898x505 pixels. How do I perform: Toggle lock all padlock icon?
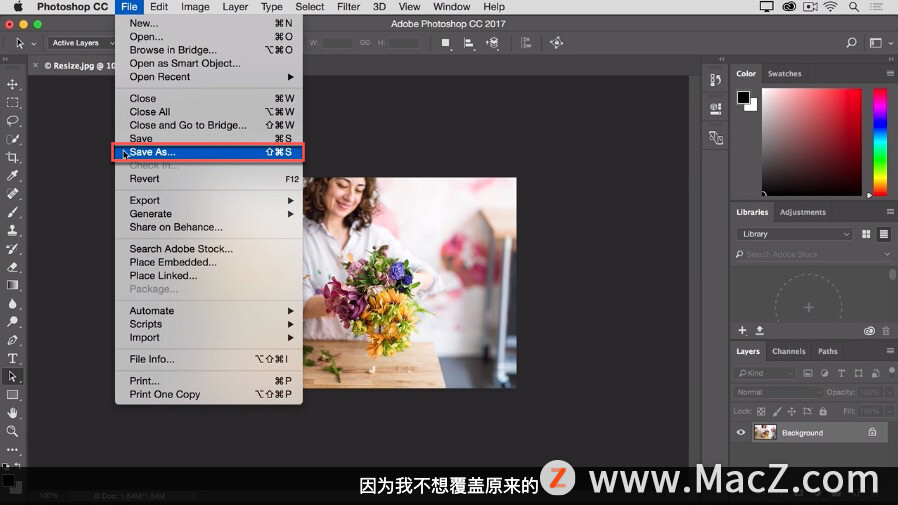(823, 411)
